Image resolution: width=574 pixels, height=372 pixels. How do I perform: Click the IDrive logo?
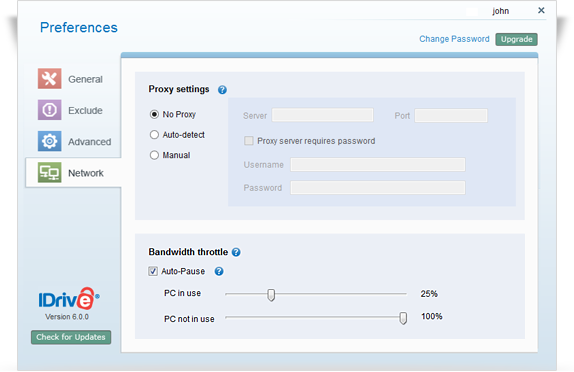(69, 299)
